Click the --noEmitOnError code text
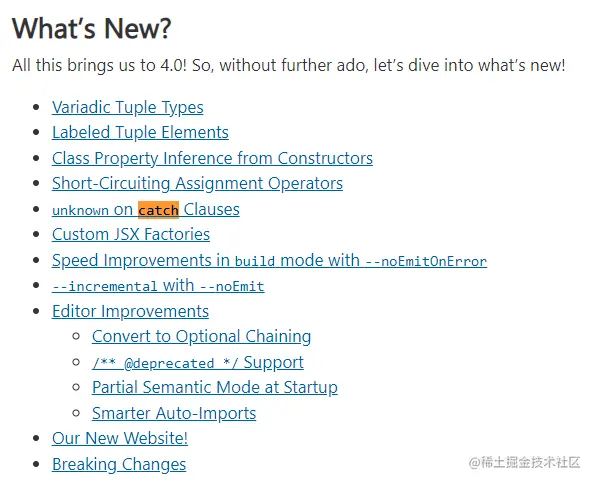 pos(426,262)
